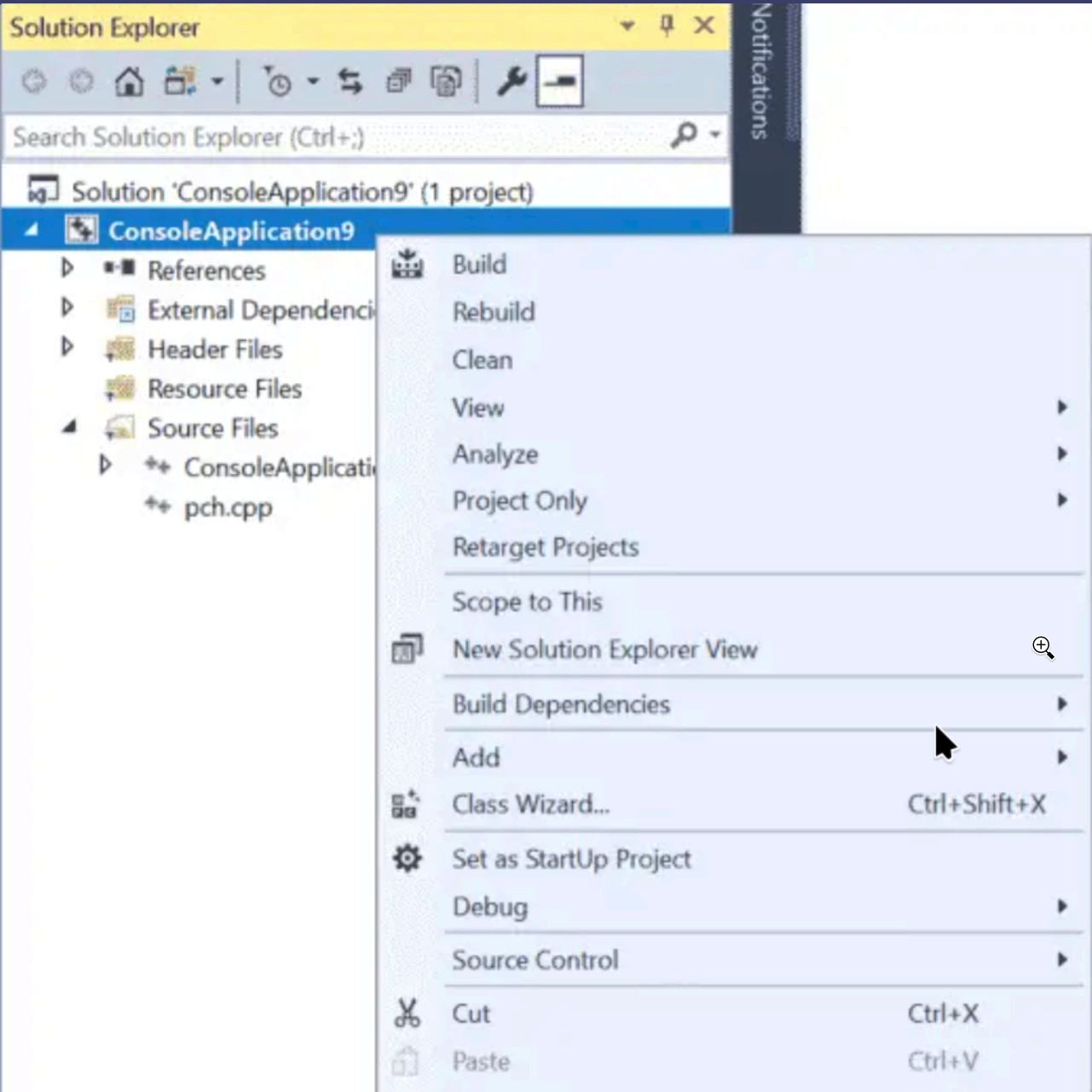The image size is (1092, 1092).
Task: Expand the References node
Action: coord(67,269)
